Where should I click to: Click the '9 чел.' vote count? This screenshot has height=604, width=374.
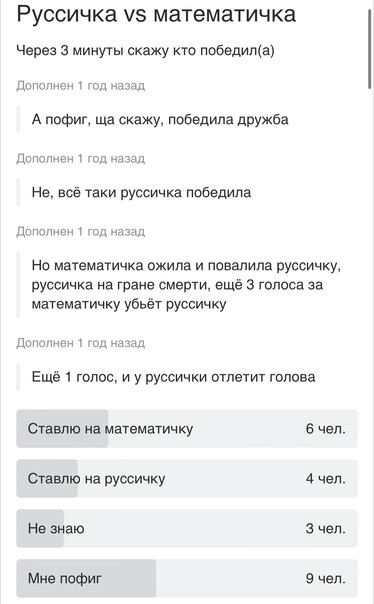pyautogui.click(x=325, y=579)
